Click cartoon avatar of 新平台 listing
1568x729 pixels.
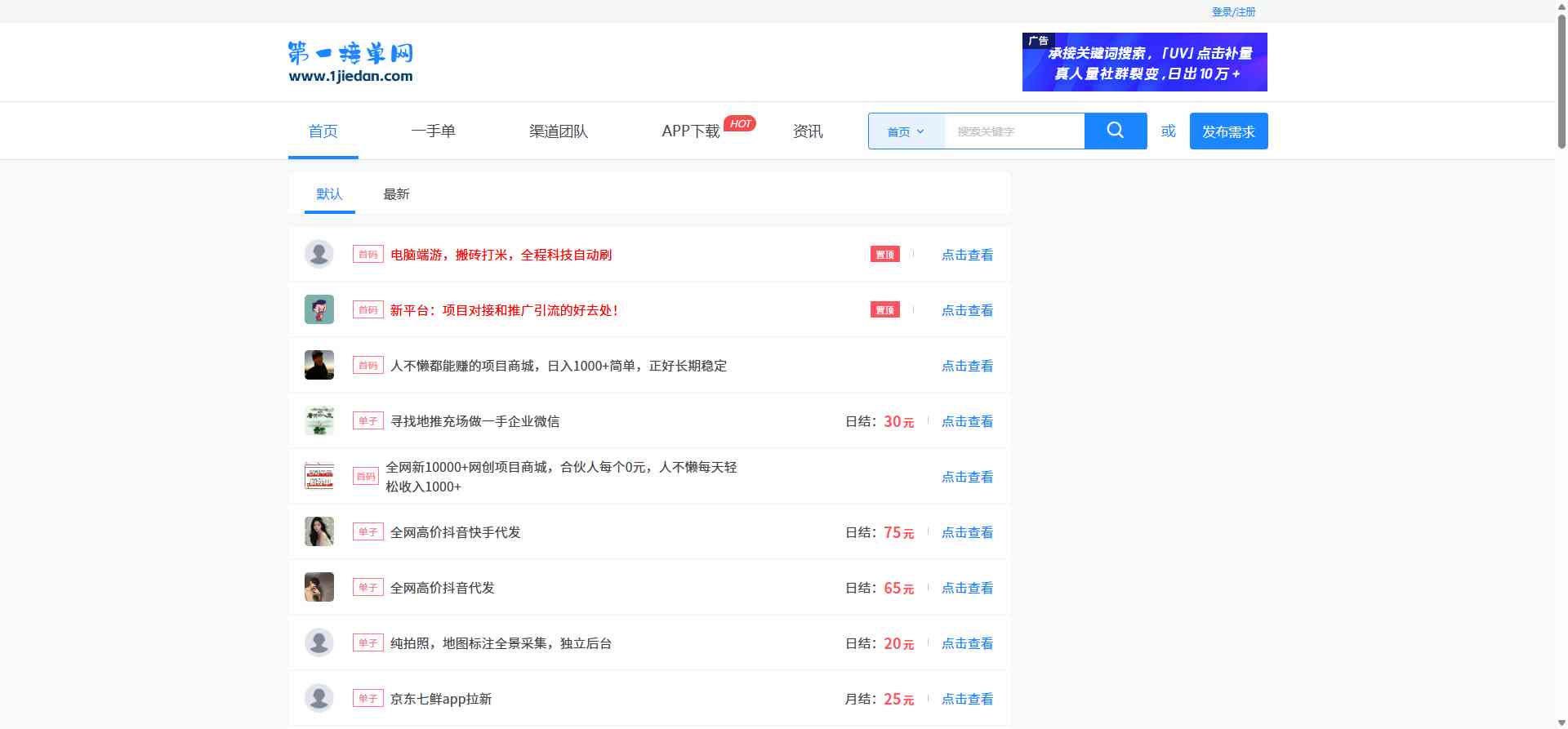[x=319, y=310]
